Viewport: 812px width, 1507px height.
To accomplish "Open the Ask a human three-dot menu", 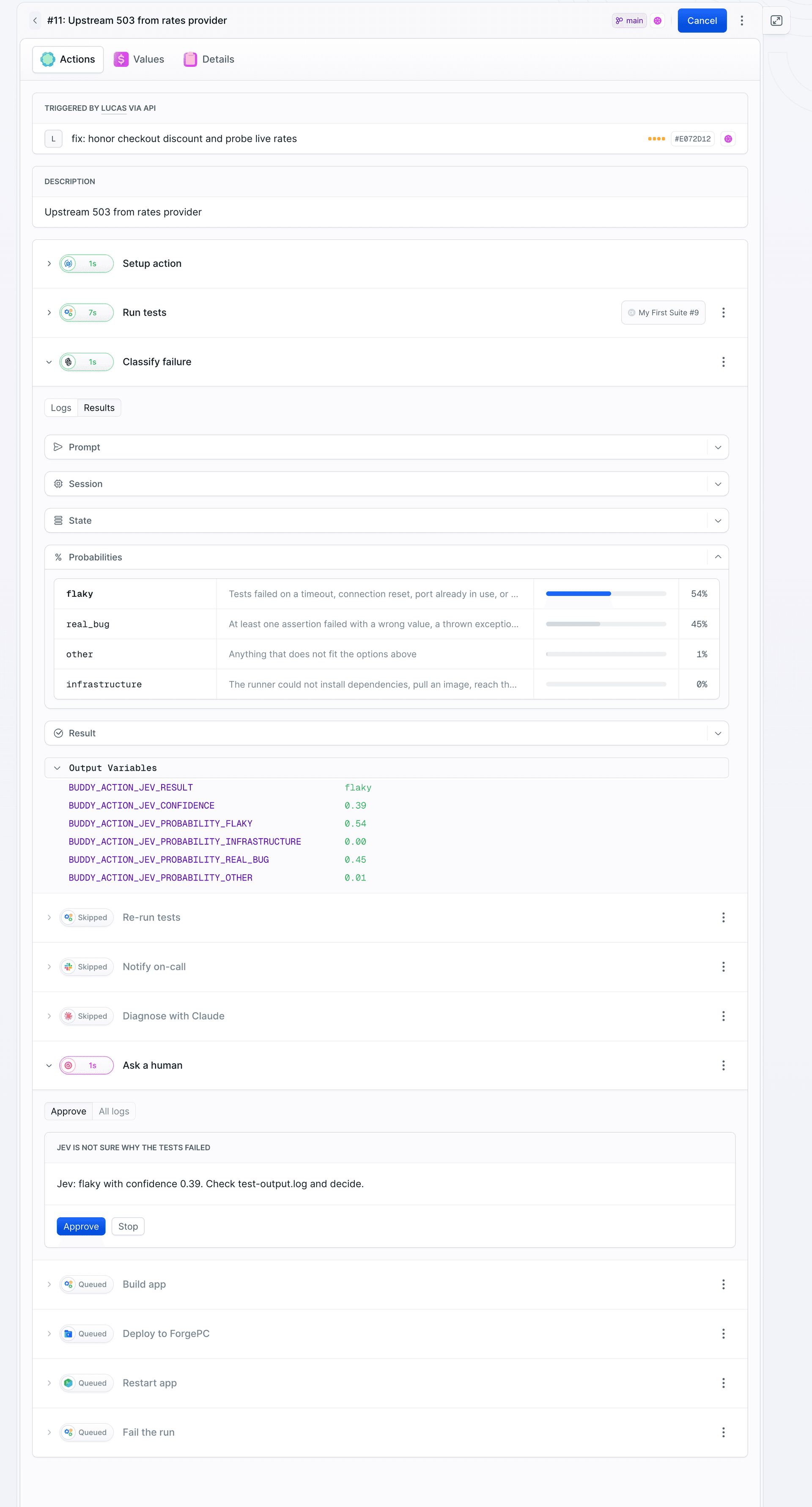I will (723, 1065).
